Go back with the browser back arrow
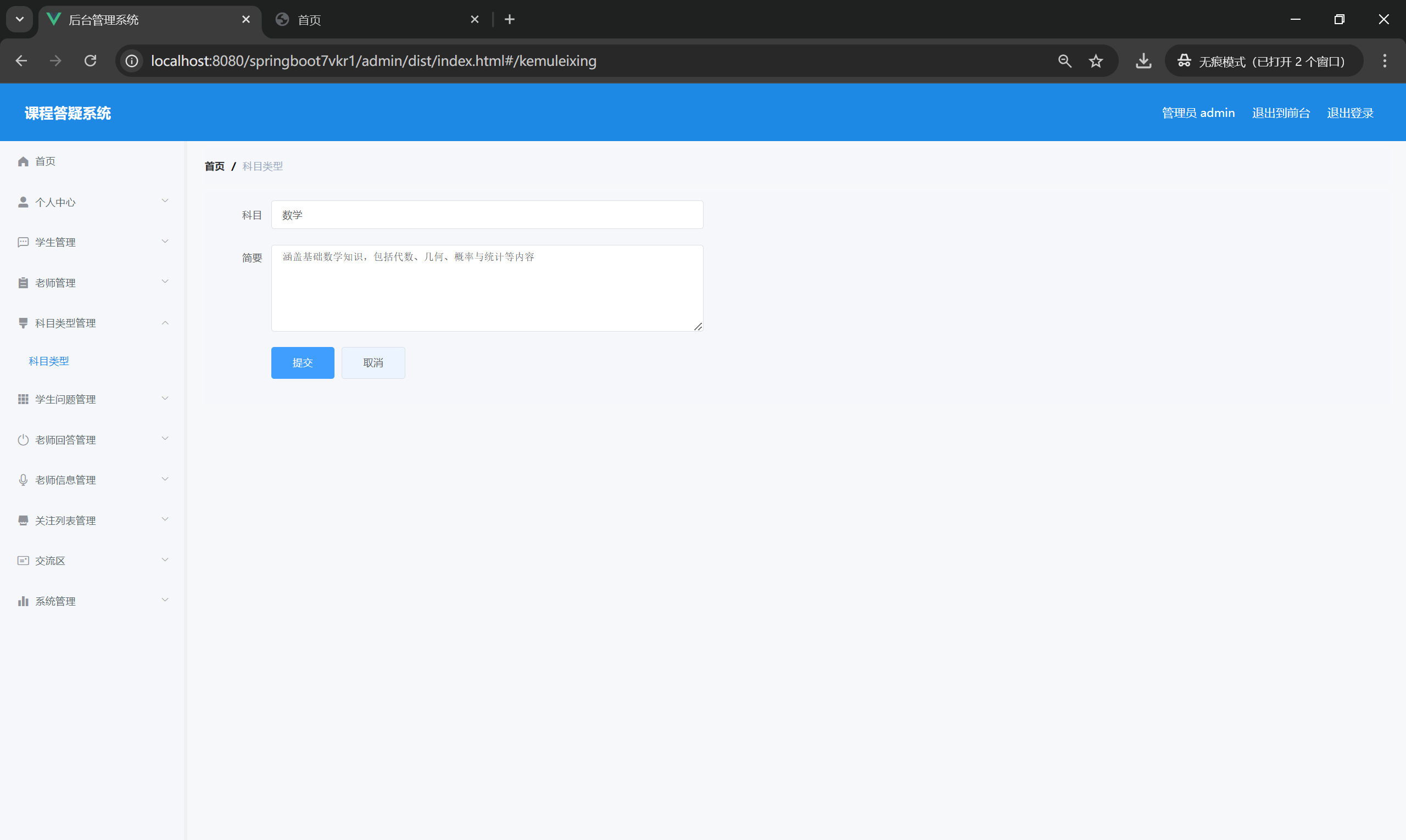 click(21, 60)
